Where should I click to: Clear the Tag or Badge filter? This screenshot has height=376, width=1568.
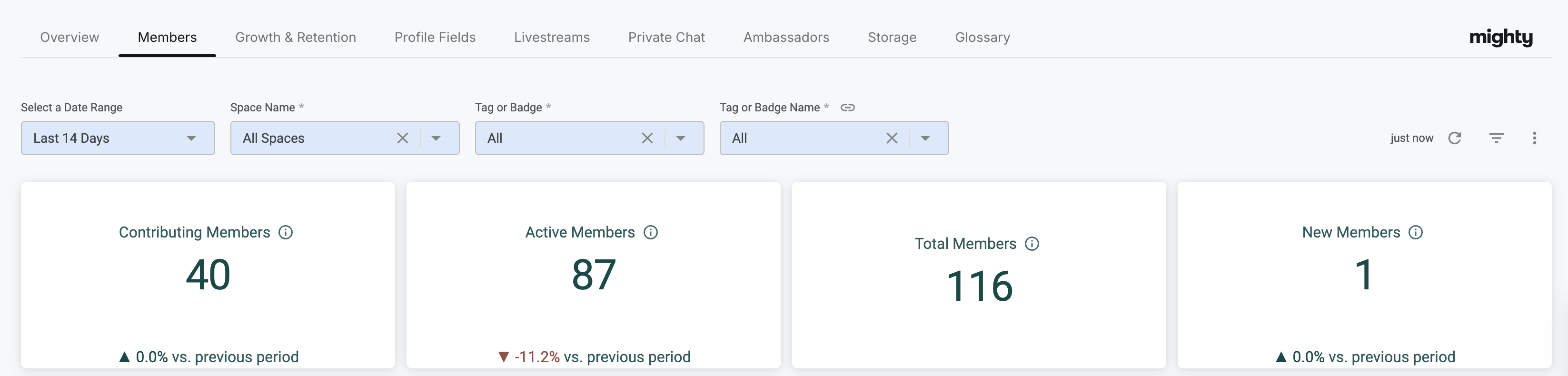tap(647, 138)
